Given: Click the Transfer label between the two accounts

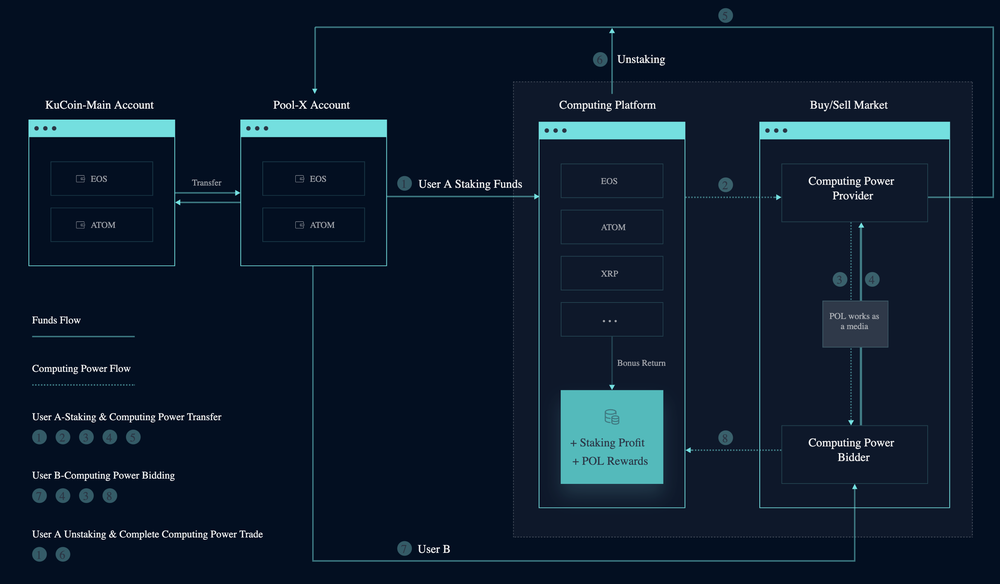Looking at the screenshot, I should pos(207,183).
